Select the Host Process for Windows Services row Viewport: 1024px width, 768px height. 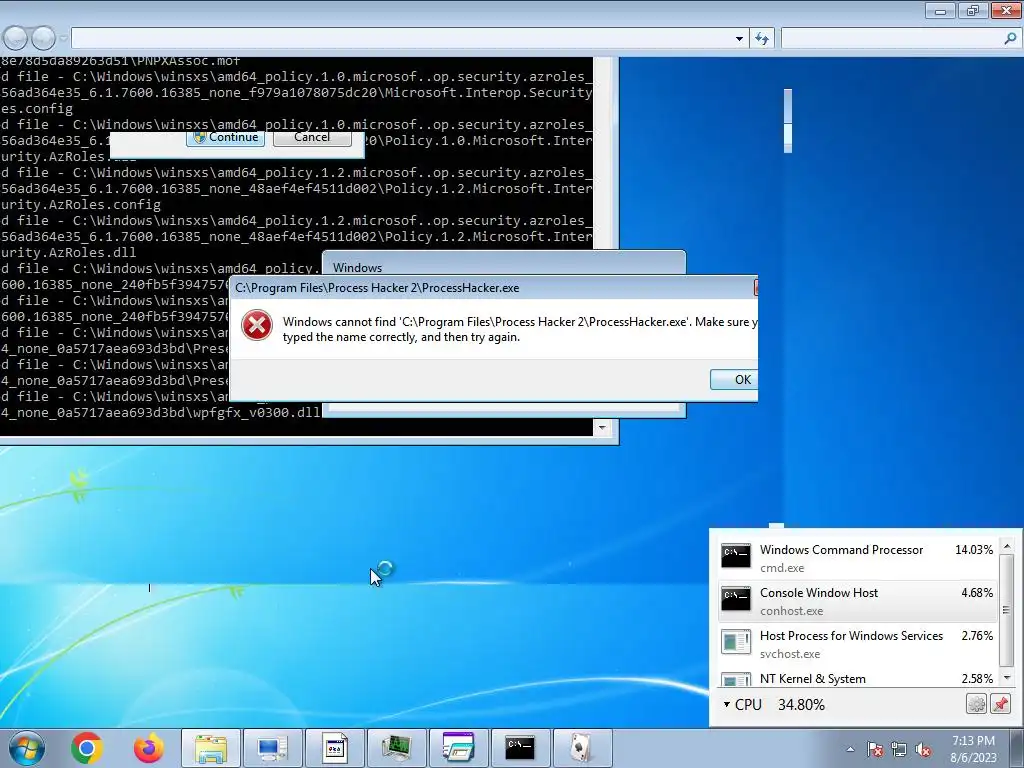pyautogui.click(x=857, y=645)
